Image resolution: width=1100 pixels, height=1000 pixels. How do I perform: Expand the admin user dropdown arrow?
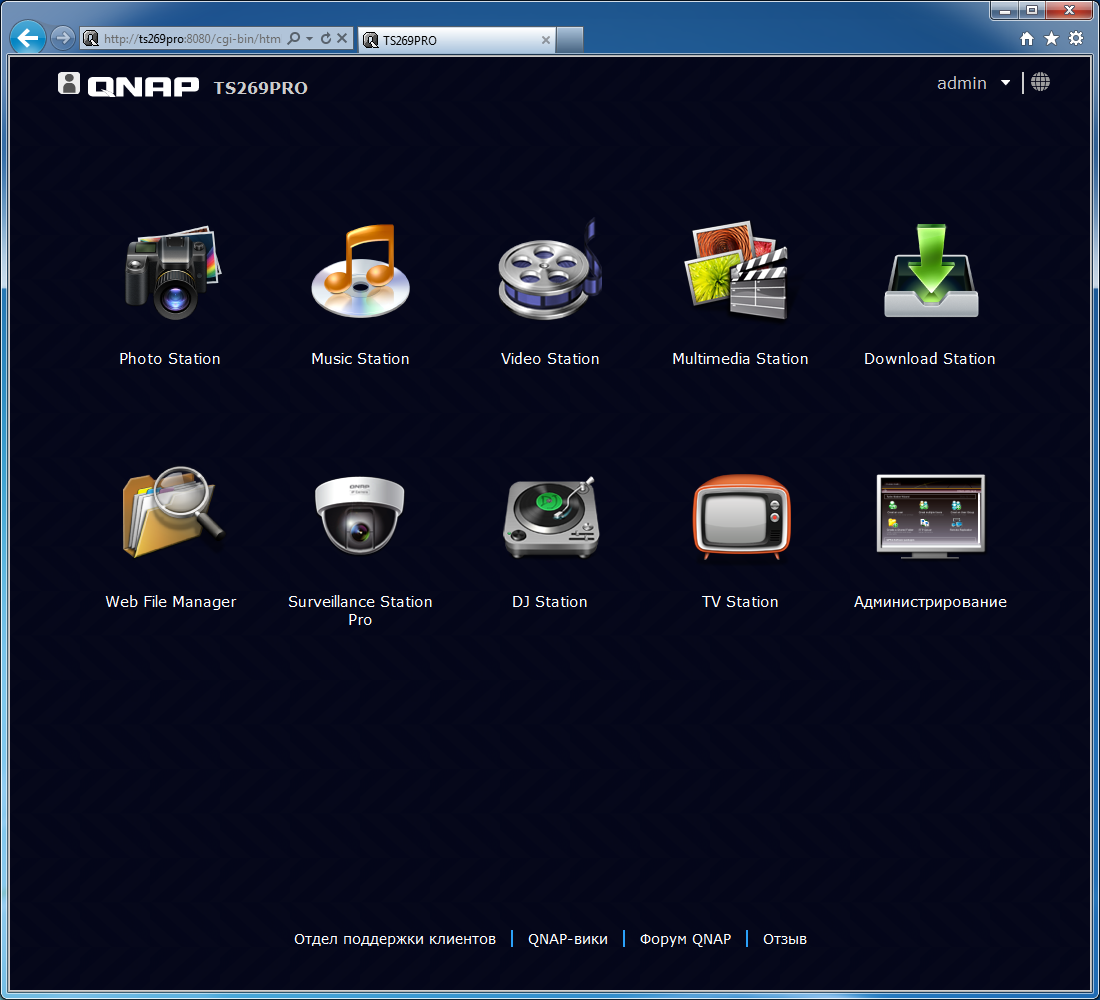point(1005,83)
